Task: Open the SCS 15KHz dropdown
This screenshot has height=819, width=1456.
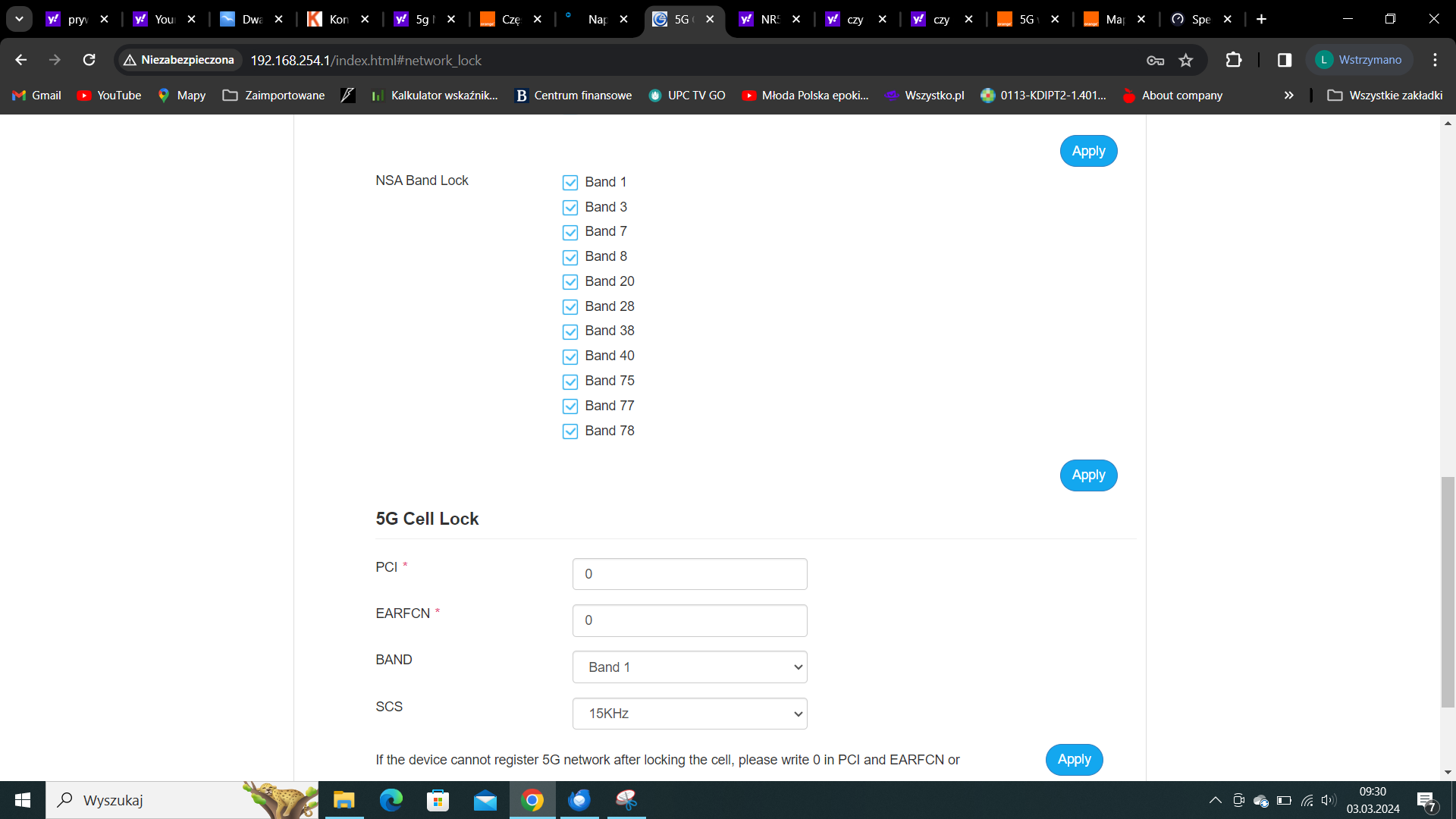Action: [x=689, y=714]
